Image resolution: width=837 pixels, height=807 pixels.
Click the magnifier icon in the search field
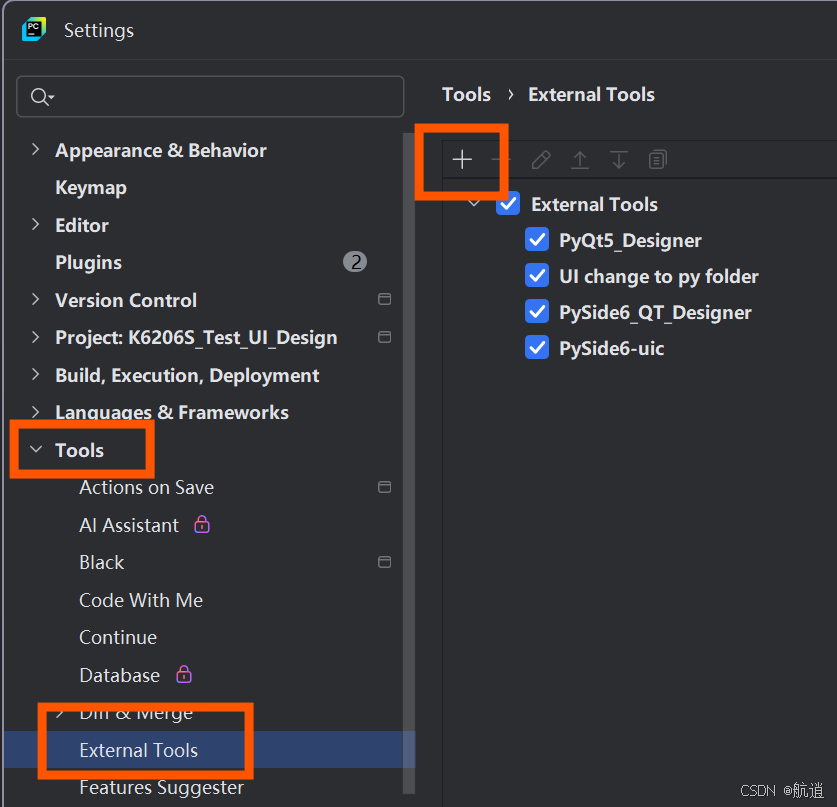[x=40, y=96]
